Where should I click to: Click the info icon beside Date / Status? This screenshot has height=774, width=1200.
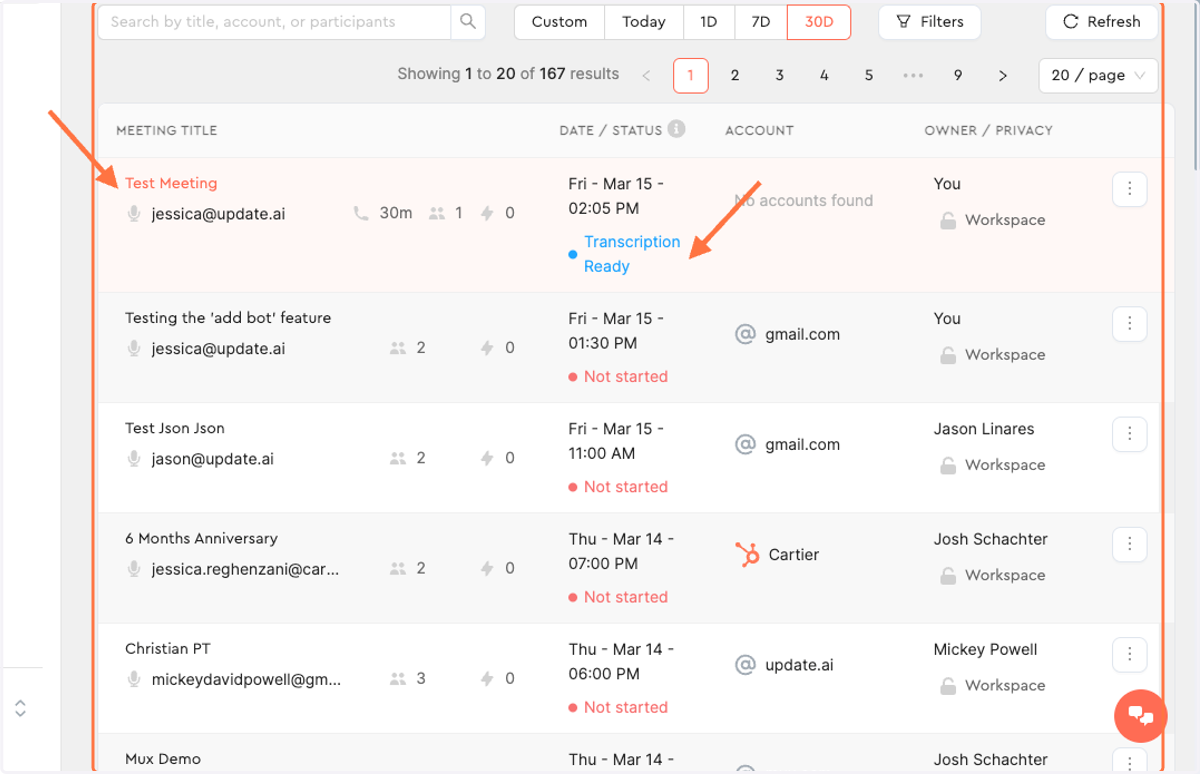[x=677, y=129]
